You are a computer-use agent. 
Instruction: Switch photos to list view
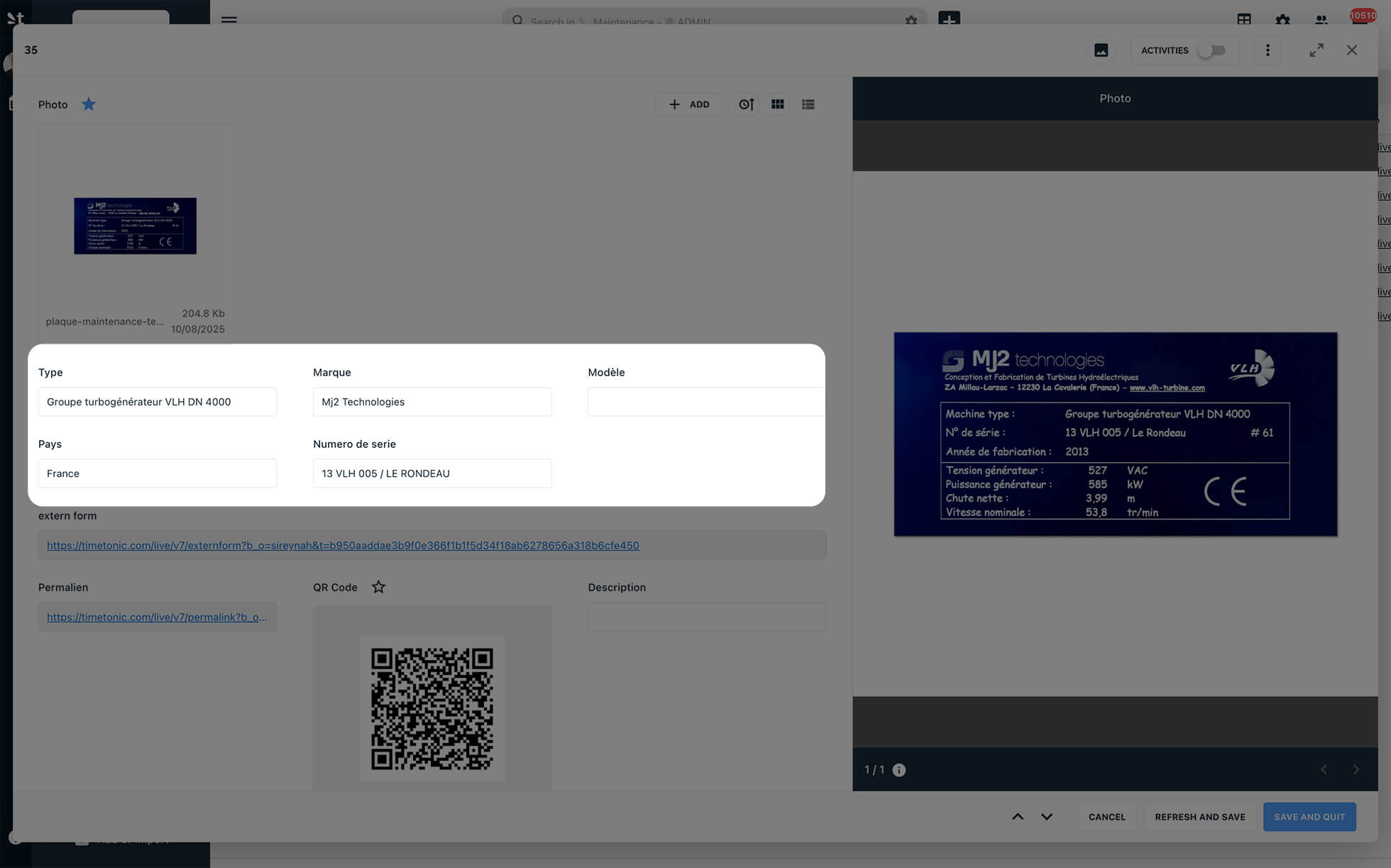808,104
